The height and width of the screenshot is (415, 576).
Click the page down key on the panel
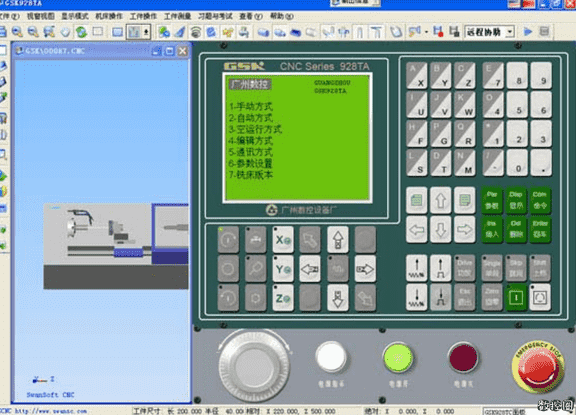pyautogui.click(x=464, y=200)
